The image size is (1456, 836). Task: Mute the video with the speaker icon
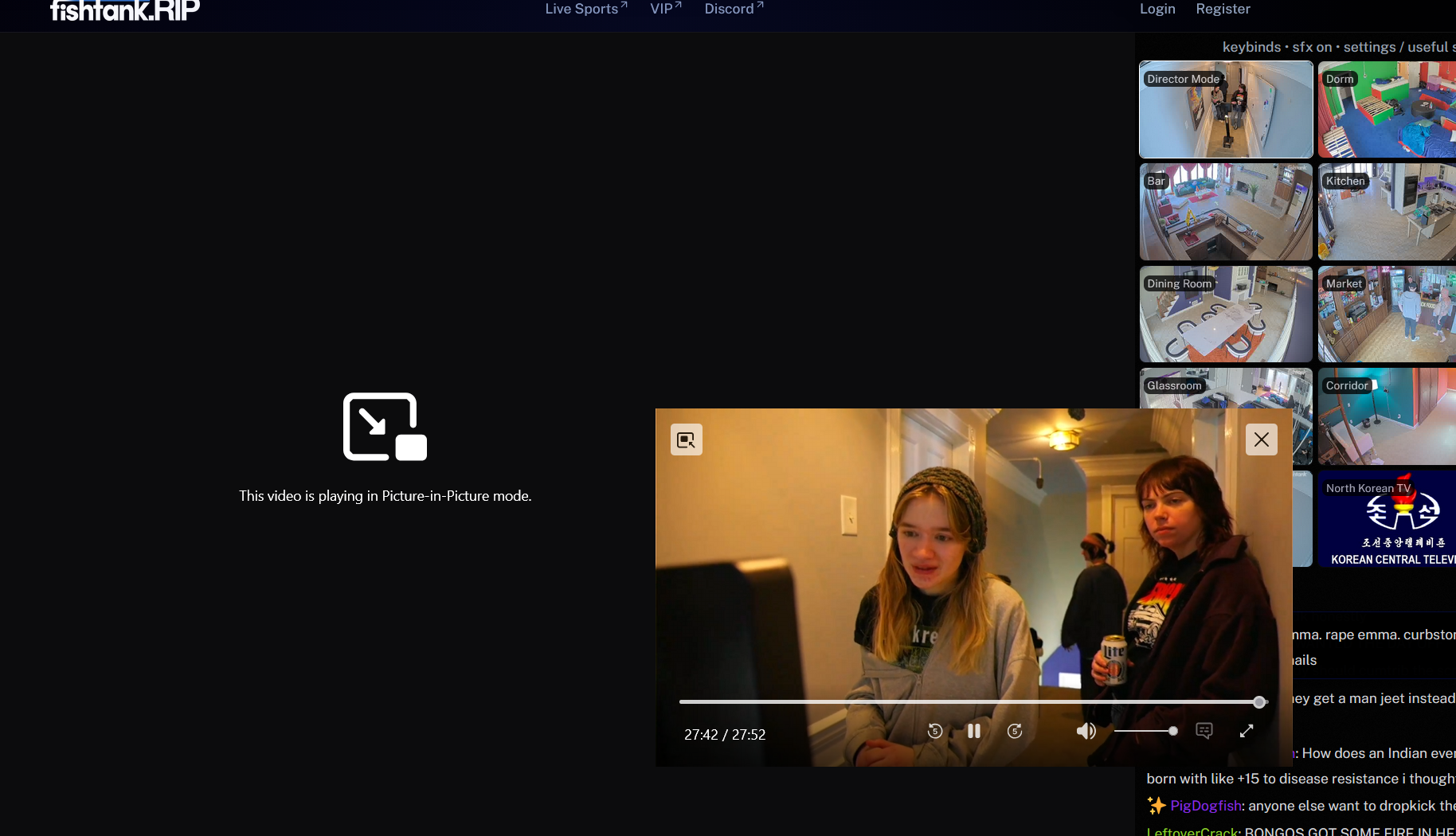click(1086, 731)
